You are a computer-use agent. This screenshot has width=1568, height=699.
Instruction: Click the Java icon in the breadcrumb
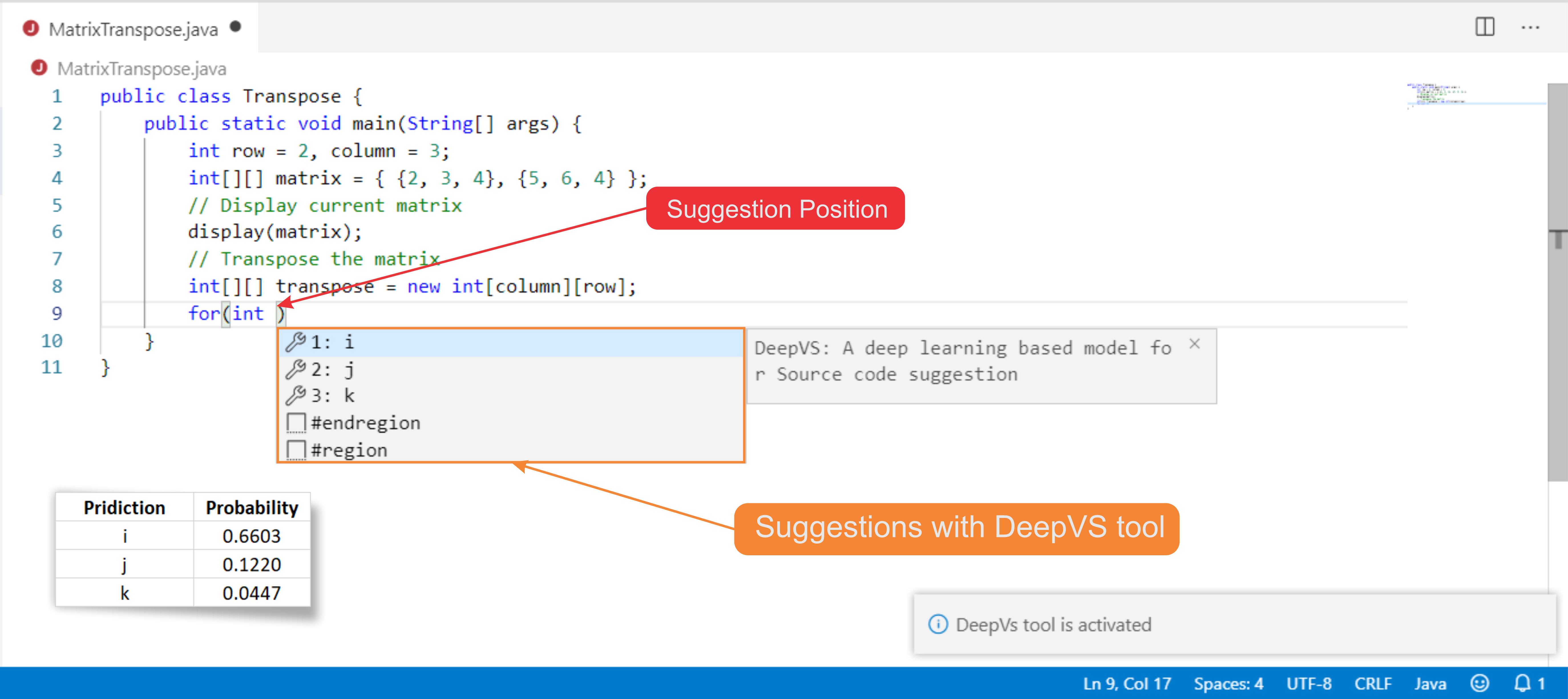tap(39, 68)
